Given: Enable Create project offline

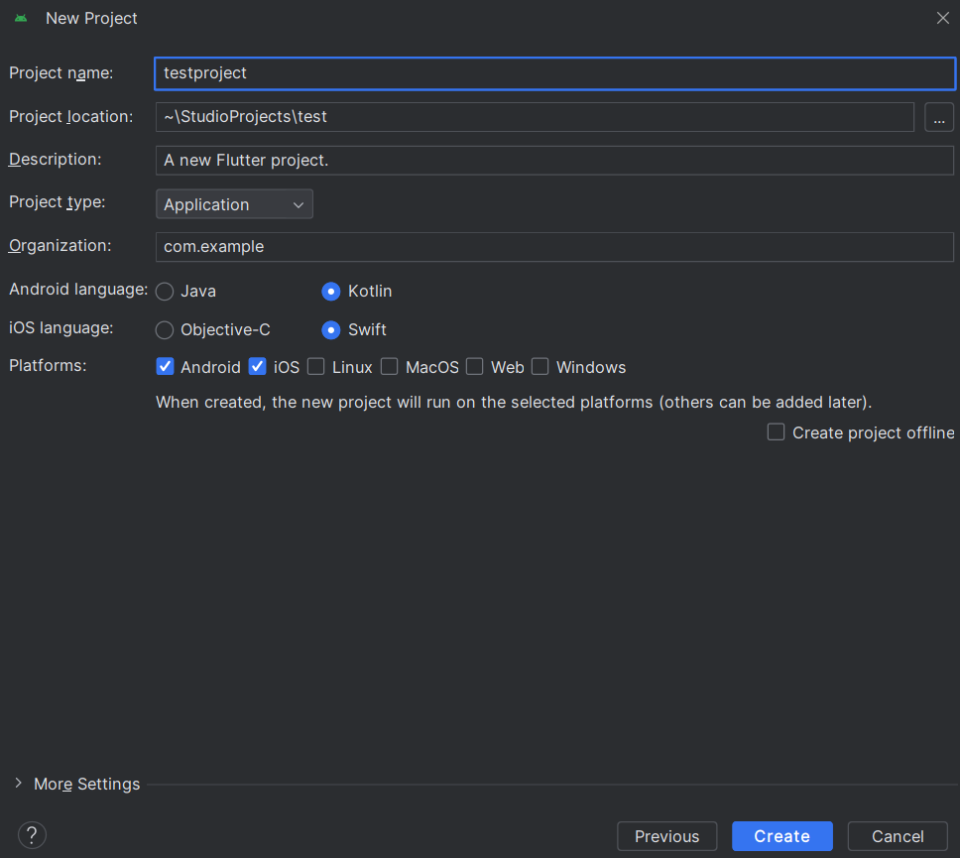Looking at the screenshot, I should click(775, 432).
